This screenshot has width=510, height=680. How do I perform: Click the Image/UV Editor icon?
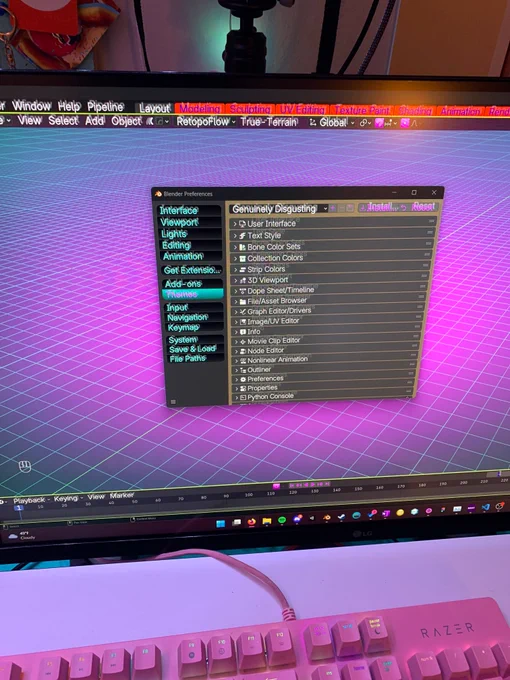(x=243, y=322)
